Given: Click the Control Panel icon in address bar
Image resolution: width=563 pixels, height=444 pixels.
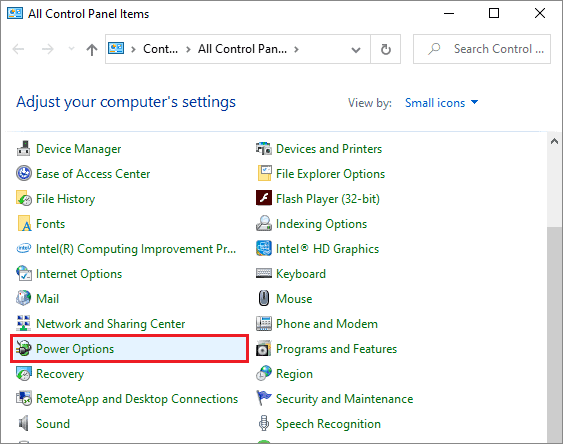Looking at the screenshot, I should [x=116, y=48].
